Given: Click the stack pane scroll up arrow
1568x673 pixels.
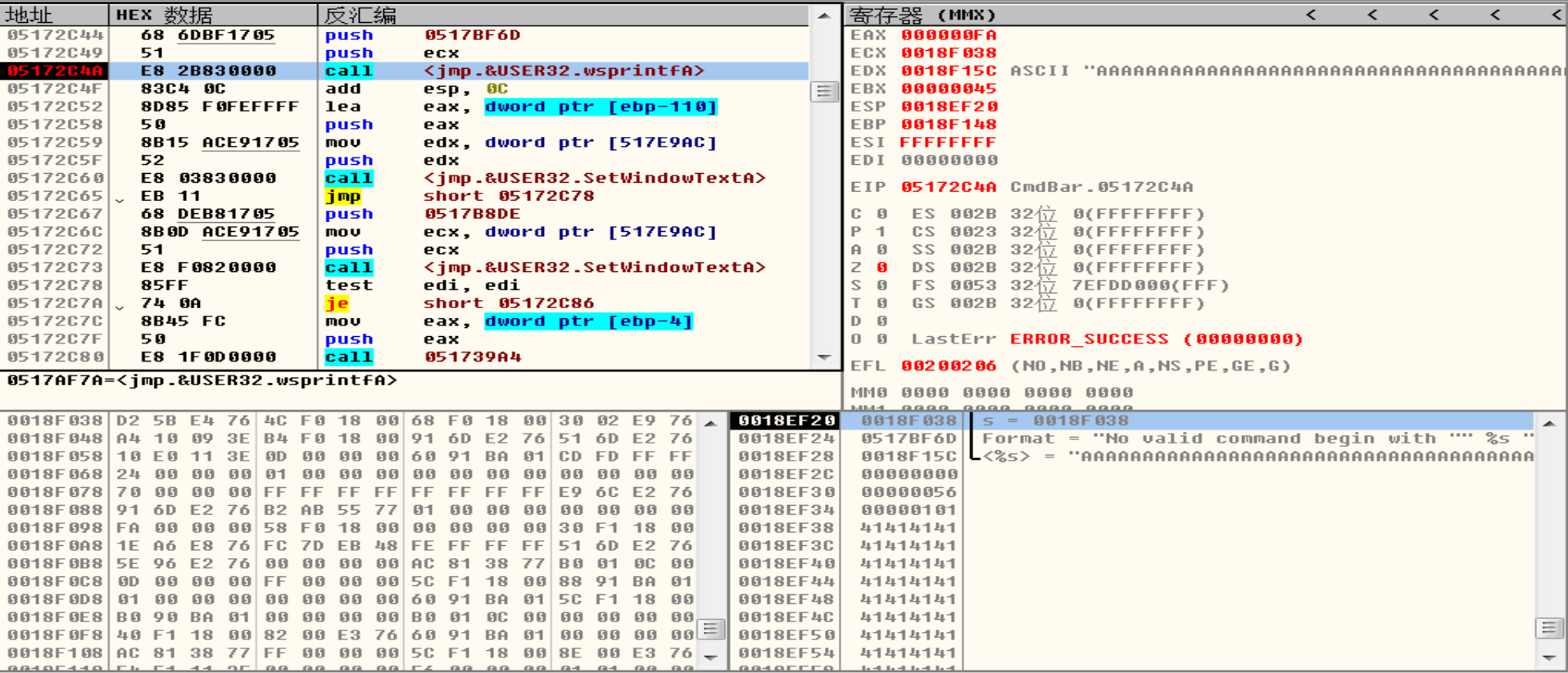Looking at the screenshot, I should (1548, 423).
